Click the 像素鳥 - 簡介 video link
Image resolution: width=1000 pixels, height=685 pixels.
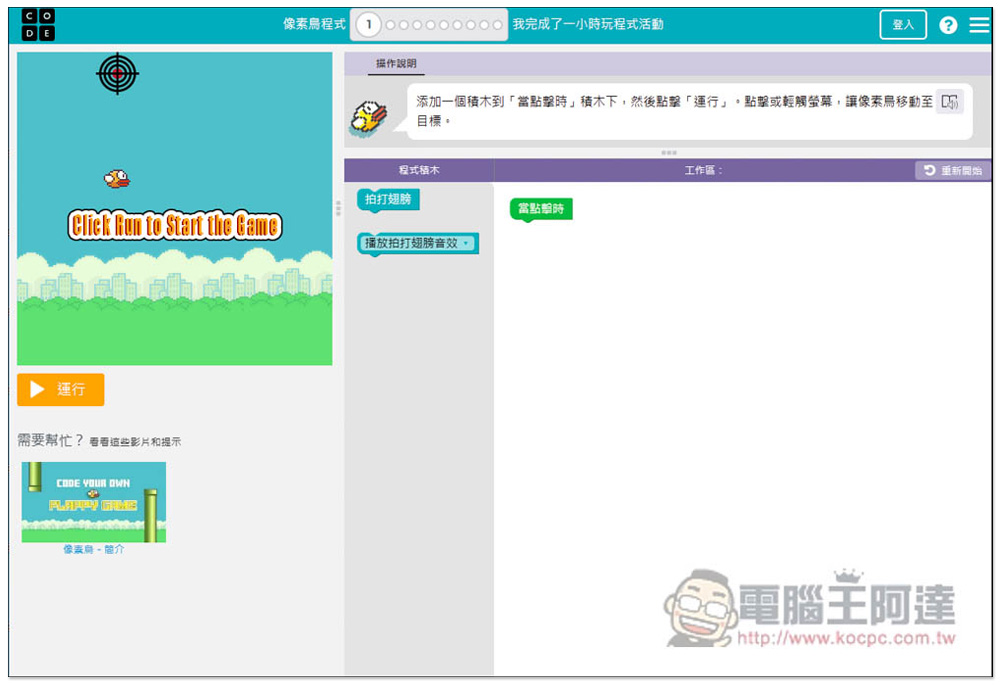click(x=94, y=549)
